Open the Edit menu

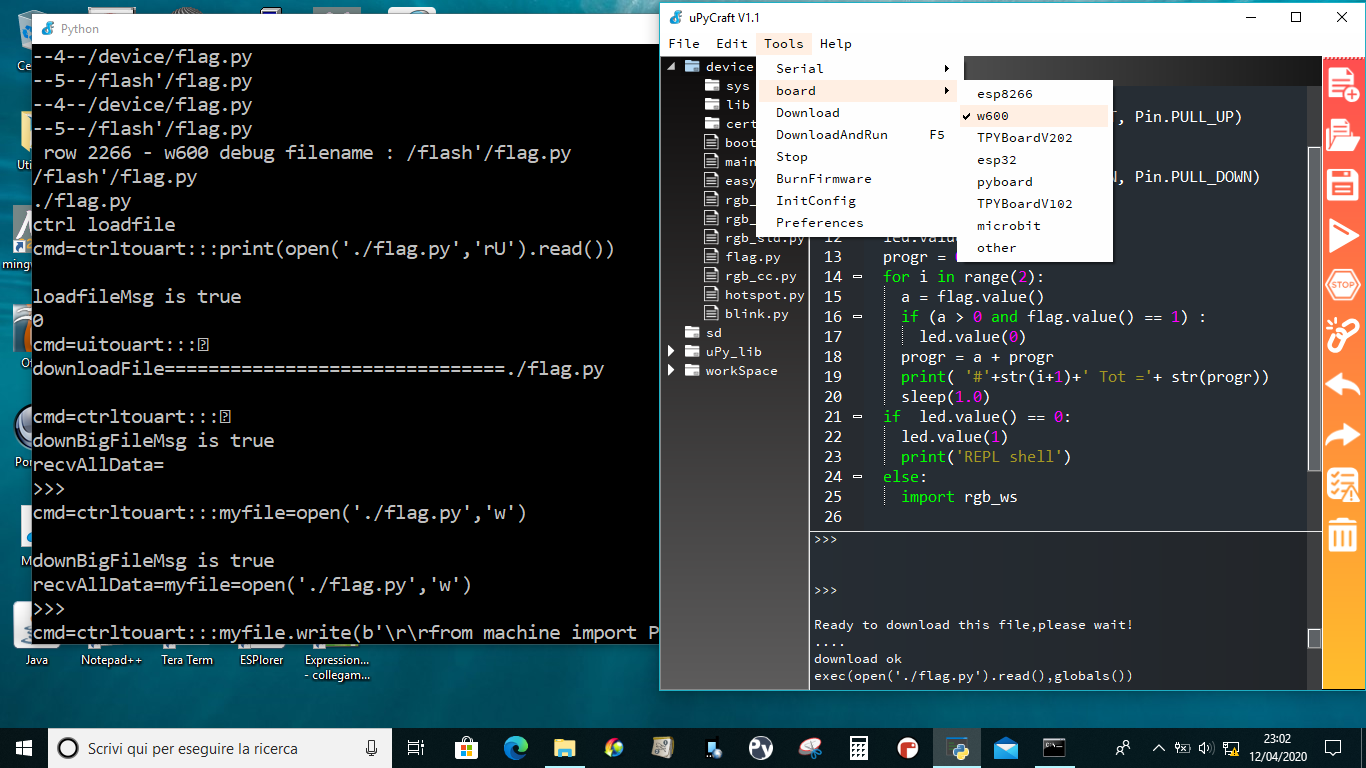(732, 43)
